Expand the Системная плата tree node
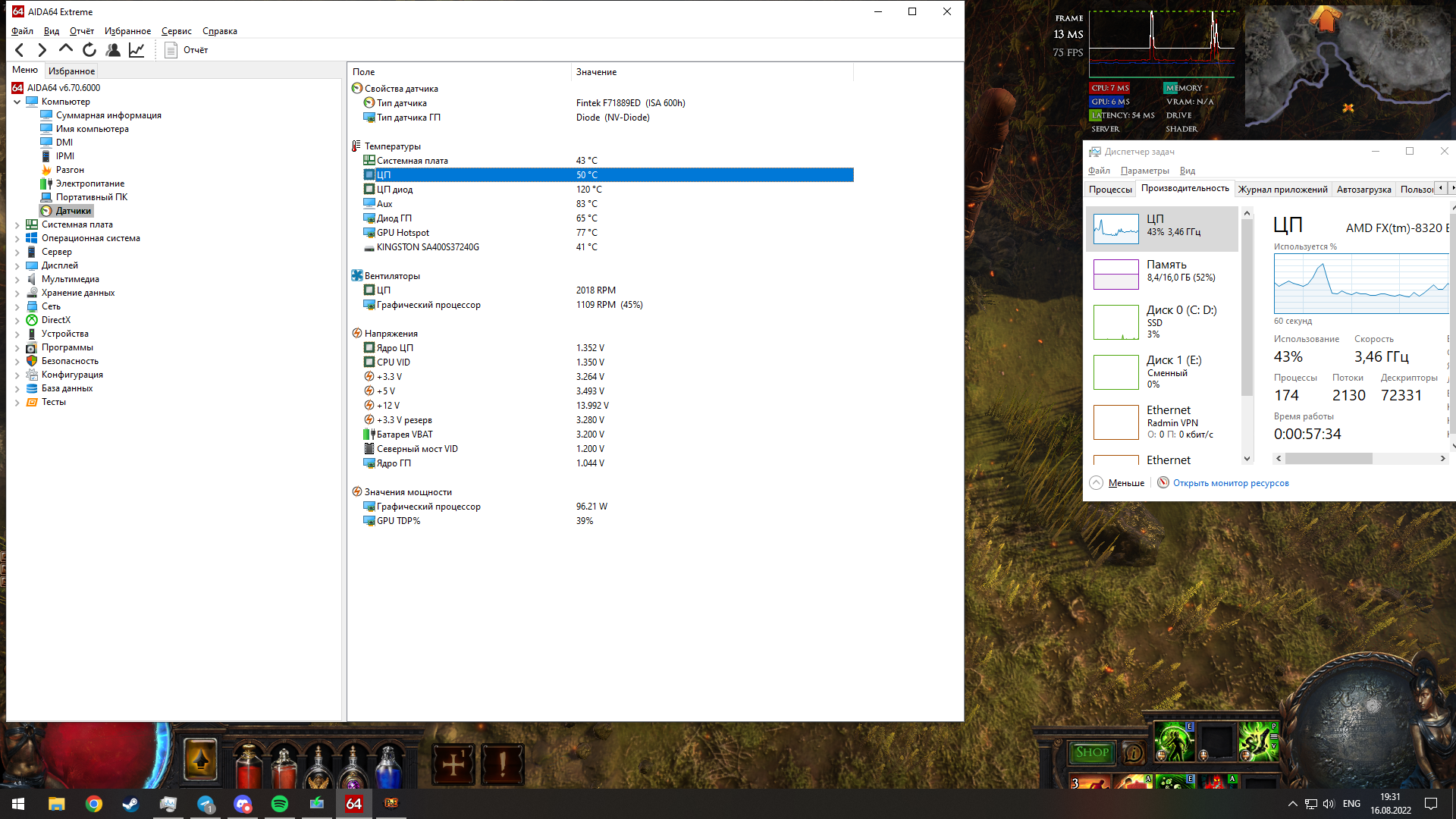The width and height of the screenshot is (1456, 819). click(17, 224)
